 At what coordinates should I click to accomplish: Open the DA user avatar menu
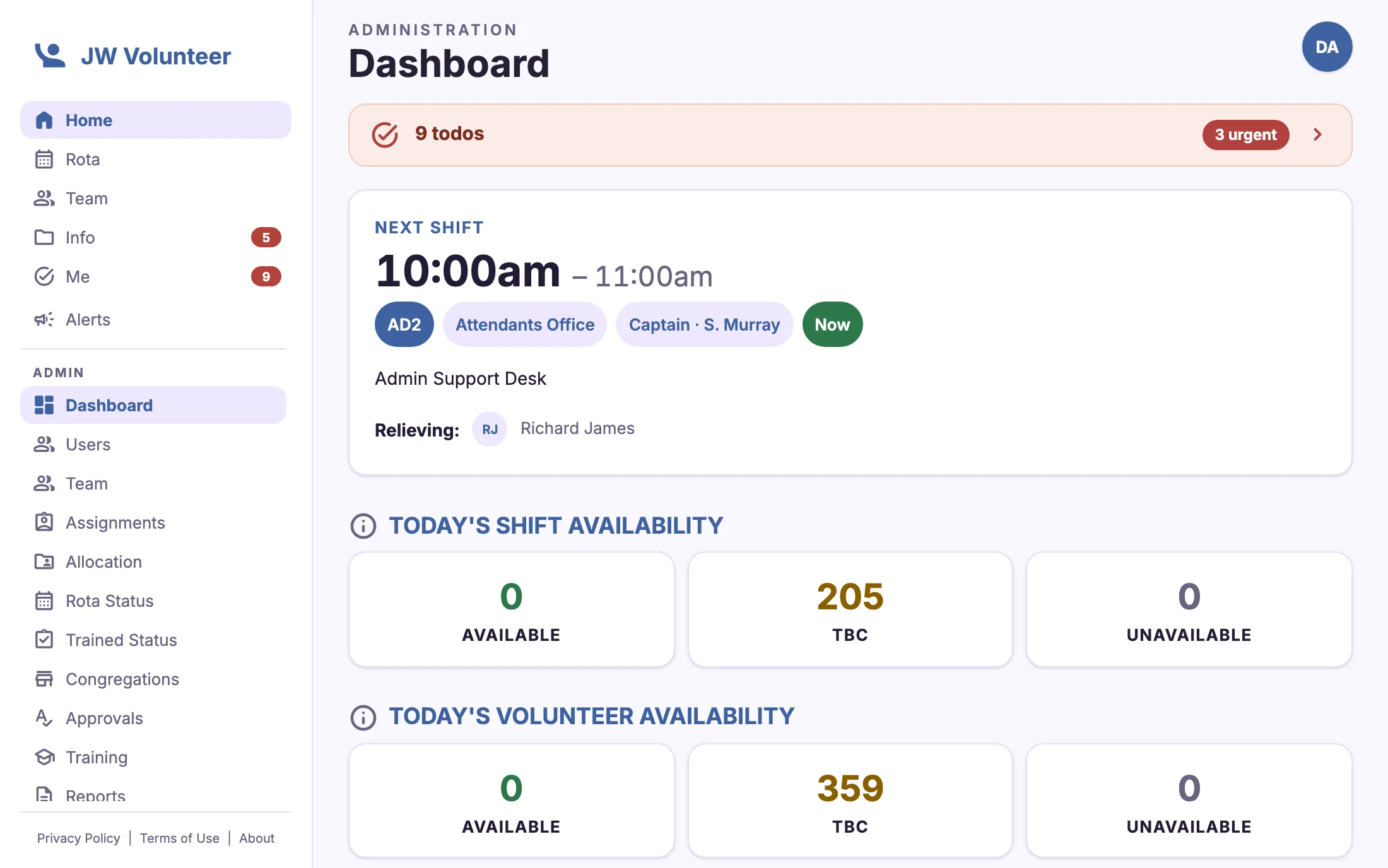1327,47
